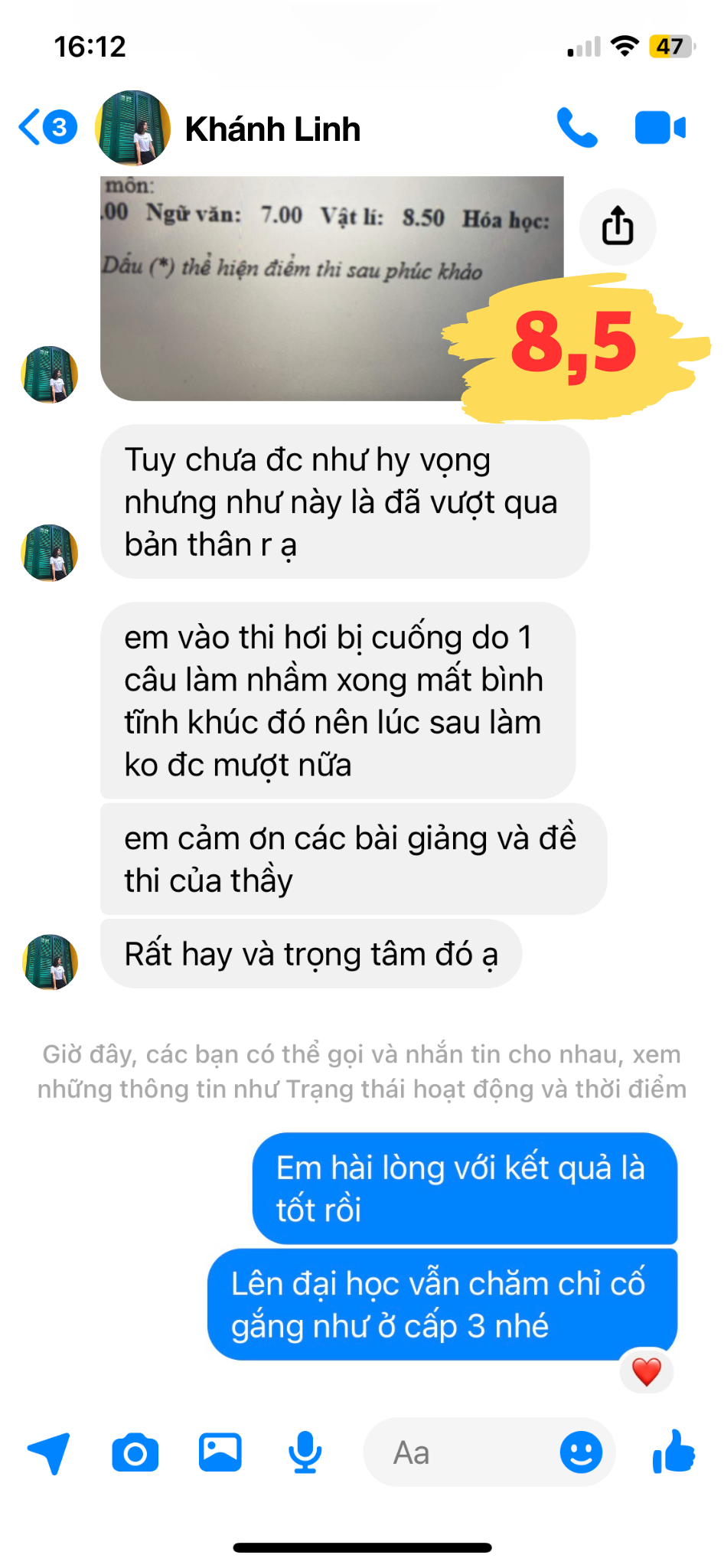
Task: Open the location arrow icon
Action: (x=49, y=1452)
